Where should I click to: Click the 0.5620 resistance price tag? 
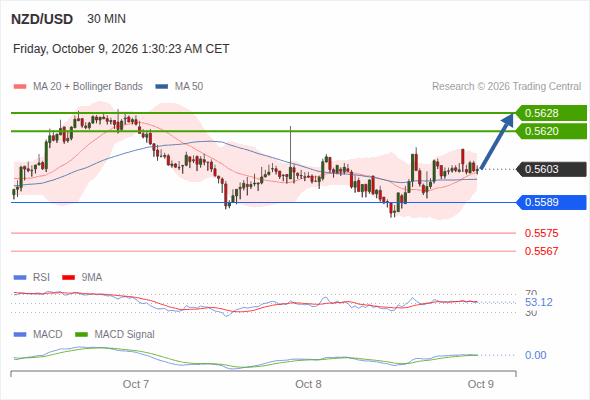[x=551, y=131]
